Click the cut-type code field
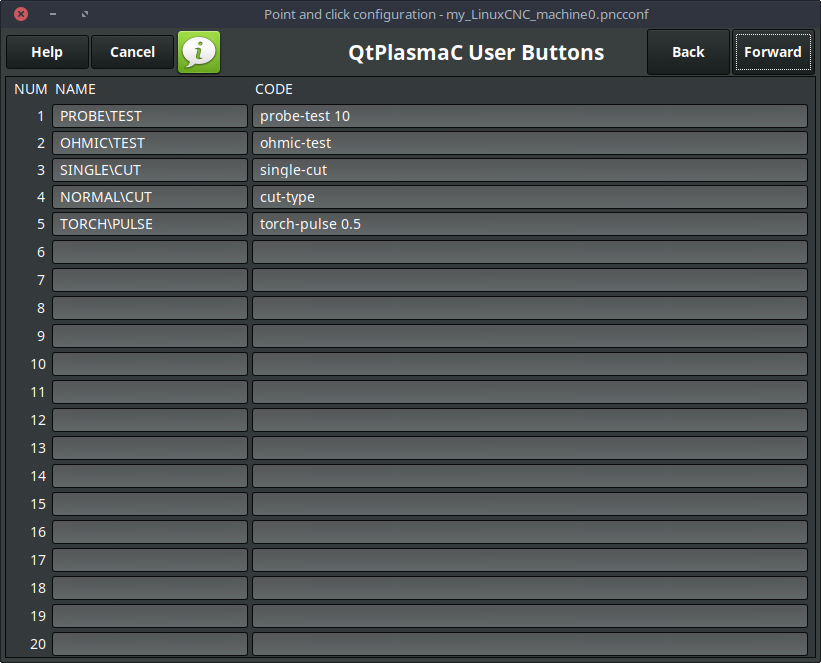The height and width of the screenshot is (663, 821). pyautogui.click(x=530, y=196)
